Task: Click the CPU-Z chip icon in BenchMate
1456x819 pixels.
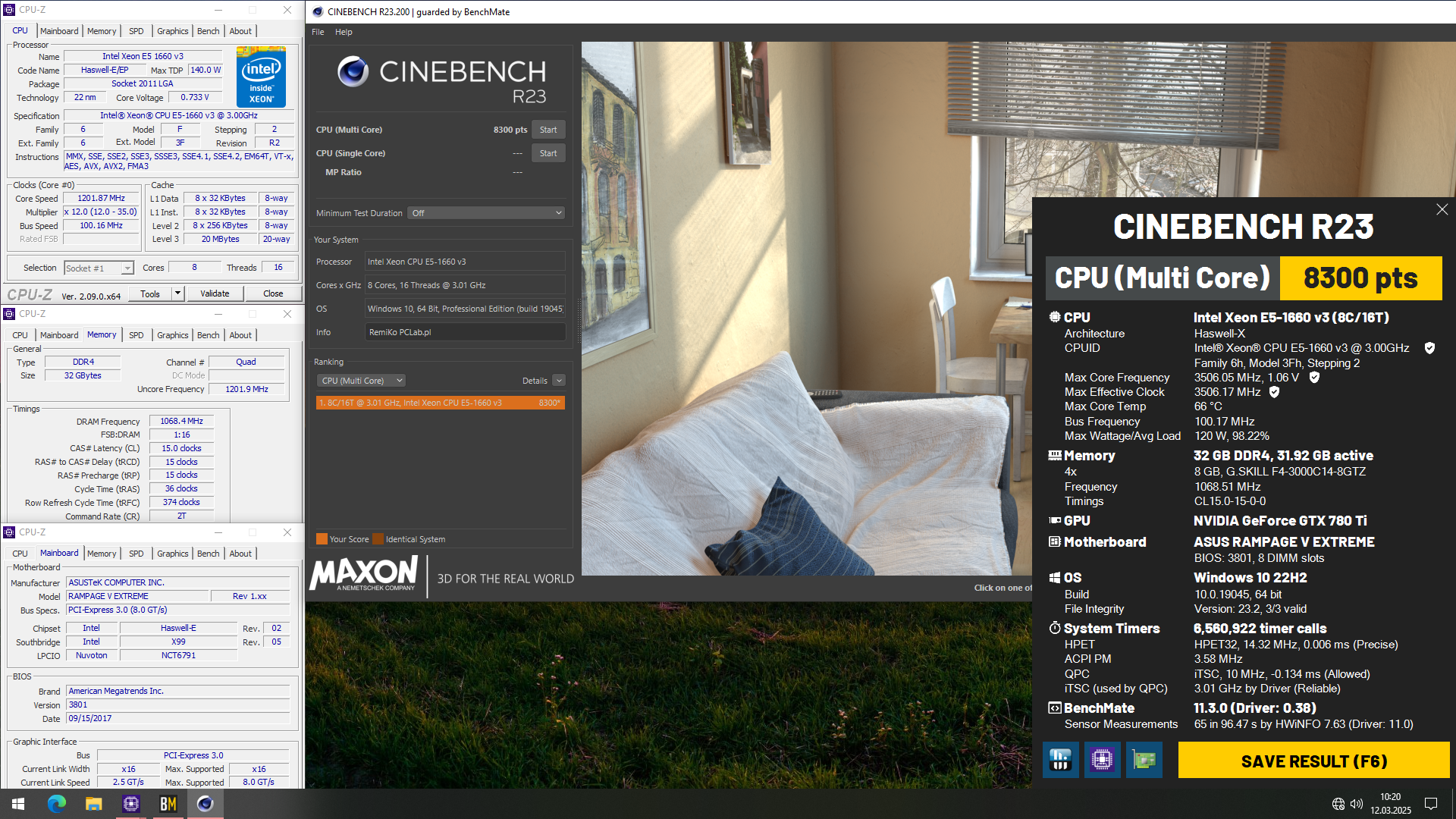Action: click(x=1102, y=760)
